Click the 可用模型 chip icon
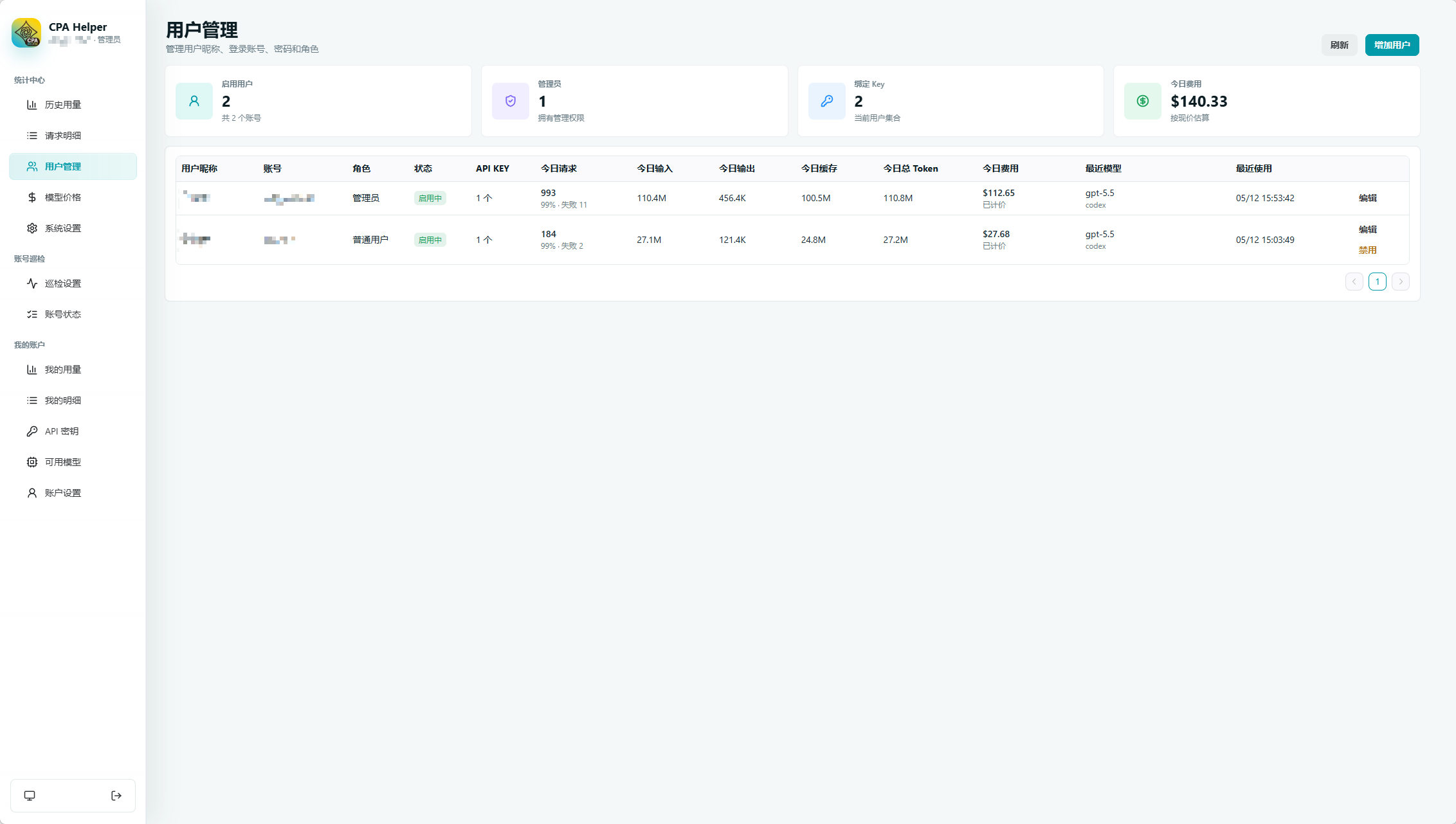 pos(32,462)
